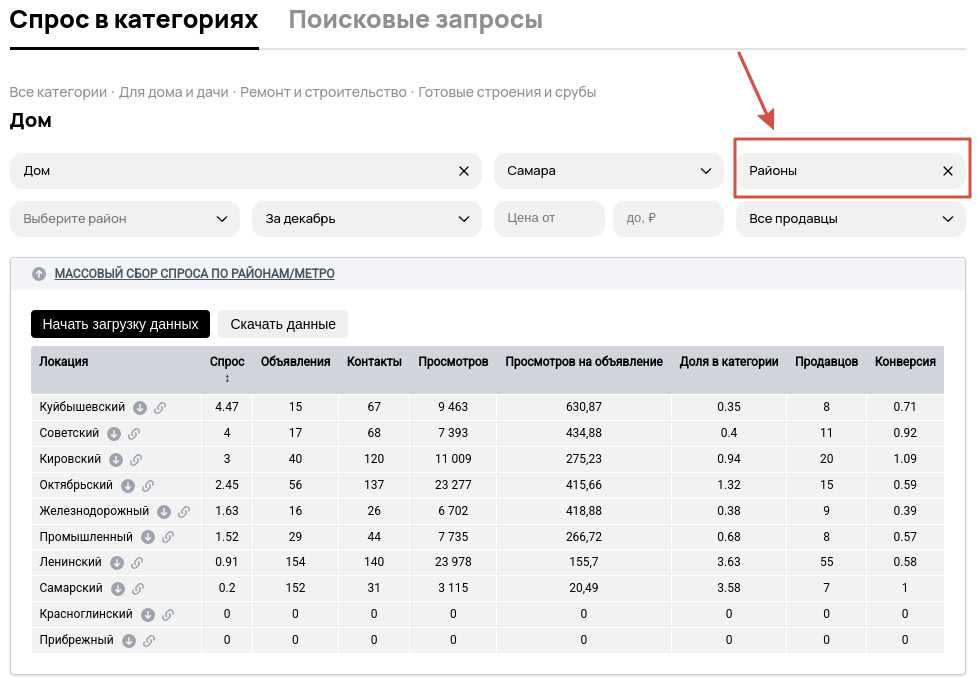Click link icon next to Промышленный
Viewport: 977px width, 678px height.
coord(168,537)
